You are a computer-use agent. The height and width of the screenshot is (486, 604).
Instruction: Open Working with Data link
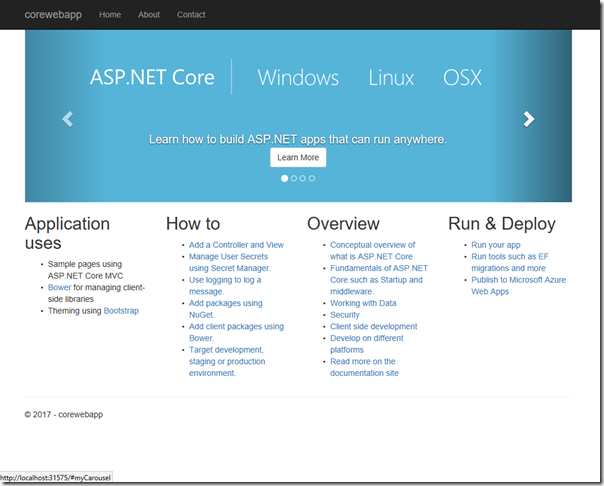(x=363, y=303)
